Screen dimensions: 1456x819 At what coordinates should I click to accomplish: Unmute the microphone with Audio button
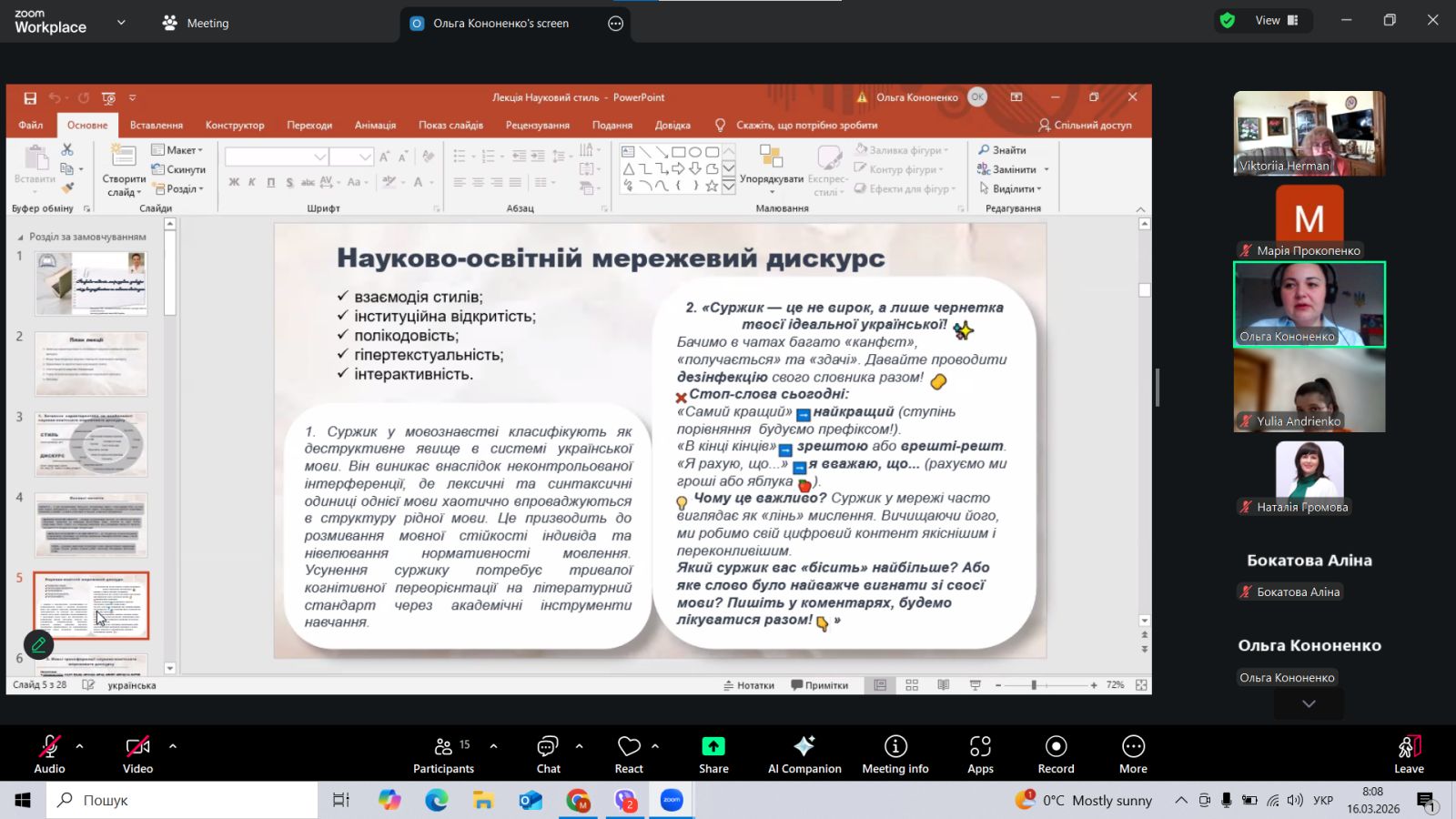[x=49, y=753]
